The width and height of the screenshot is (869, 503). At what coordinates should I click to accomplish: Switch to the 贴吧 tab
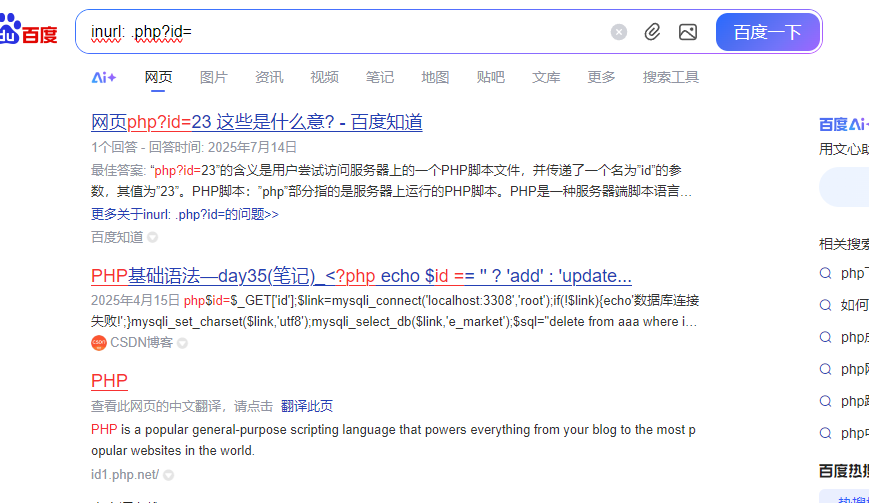click(x=490, y=77)
